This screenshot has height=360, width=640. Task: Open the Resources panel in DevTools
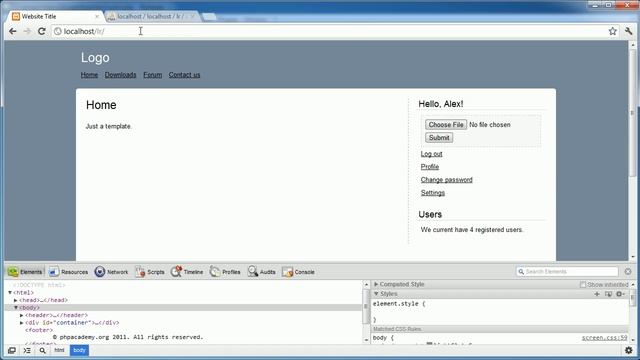(68, 272)
